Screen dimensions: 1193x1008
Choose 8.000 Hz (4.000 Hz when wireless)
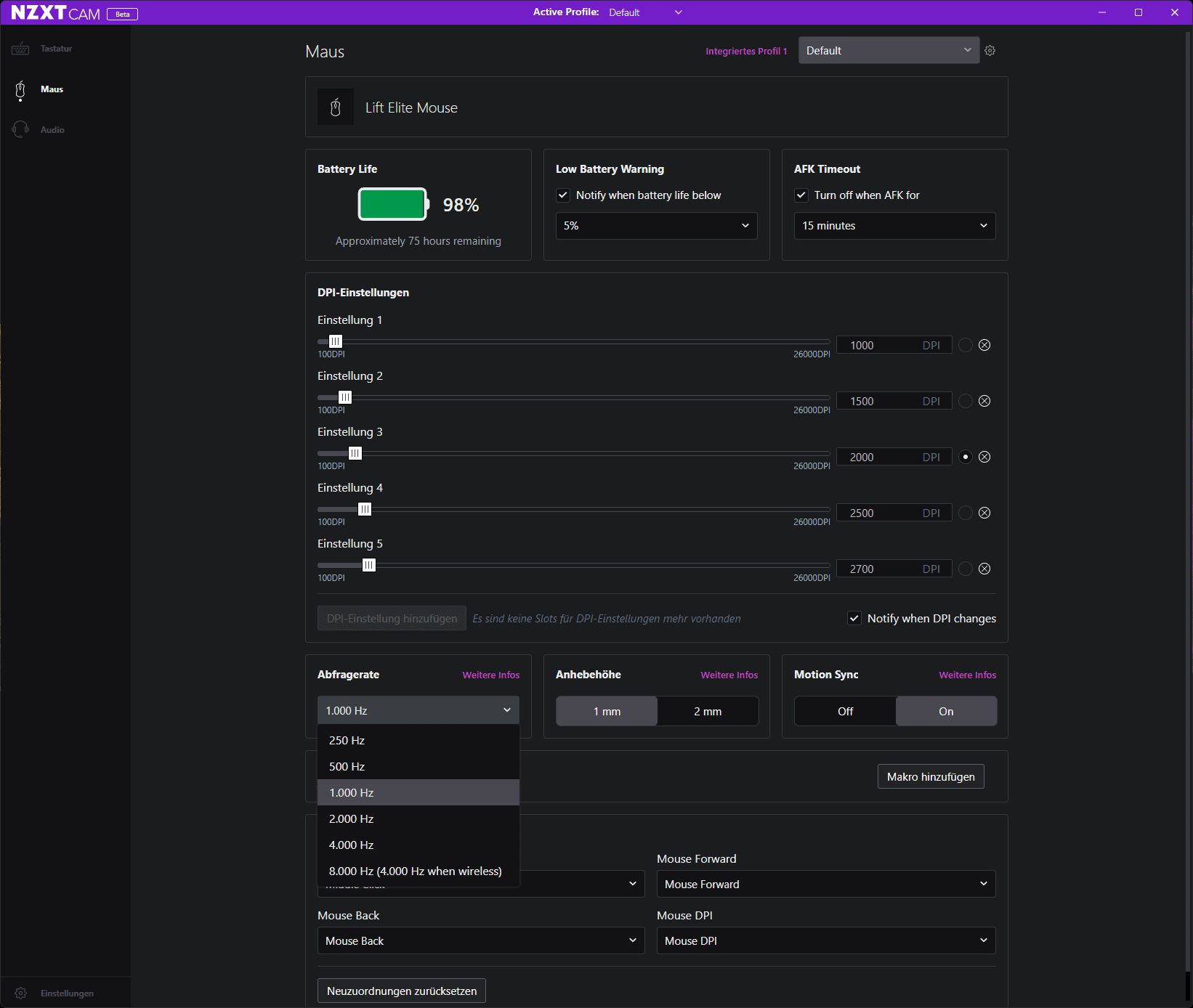tap(418, 871)
